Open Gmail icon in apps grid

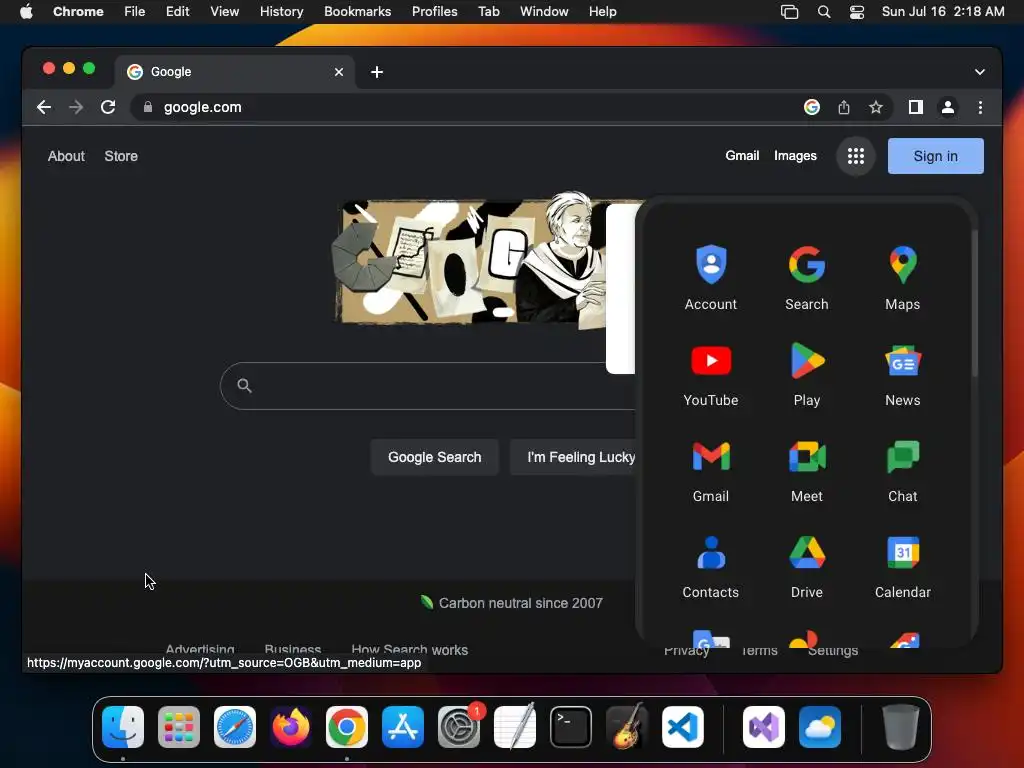711,470
